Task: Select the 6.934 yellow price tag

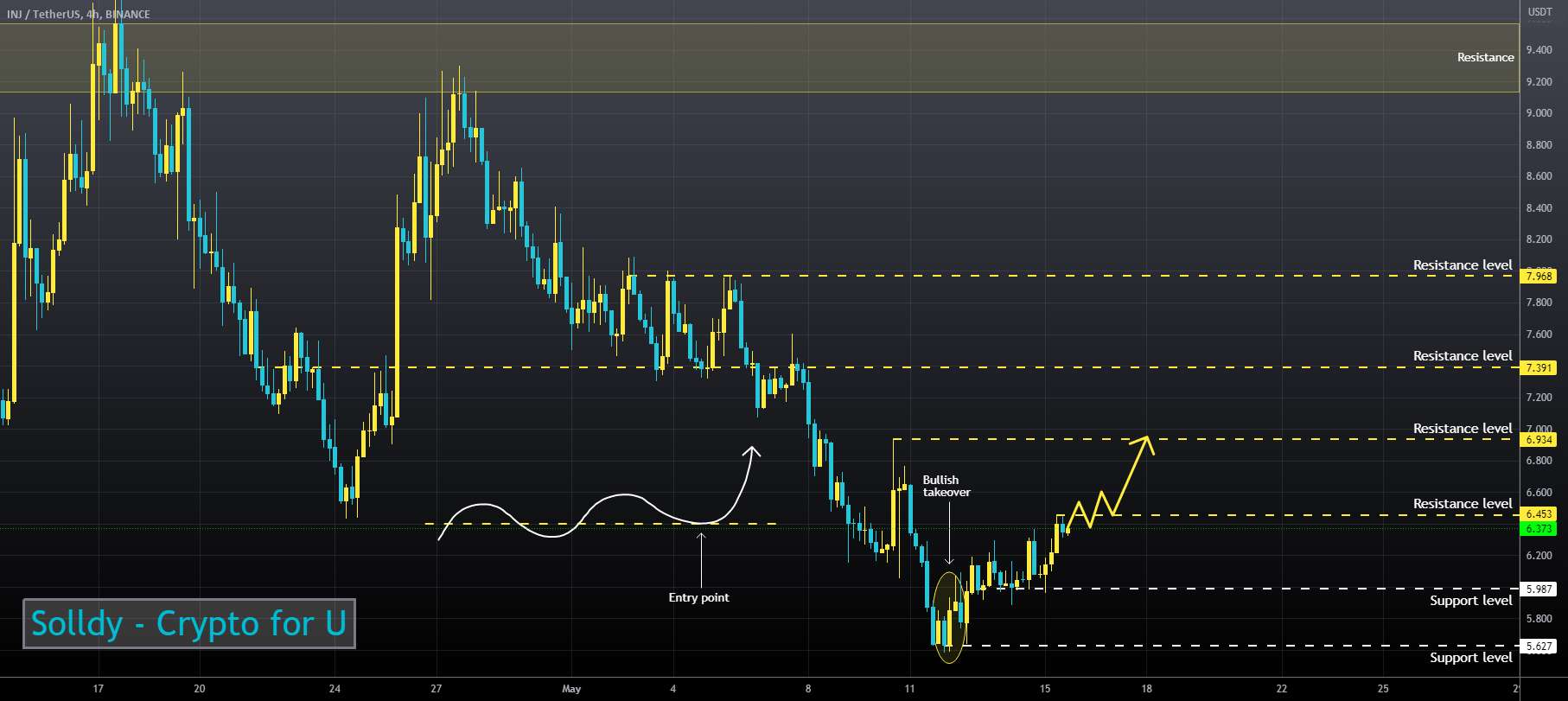Action: (x=1539, y=440)
